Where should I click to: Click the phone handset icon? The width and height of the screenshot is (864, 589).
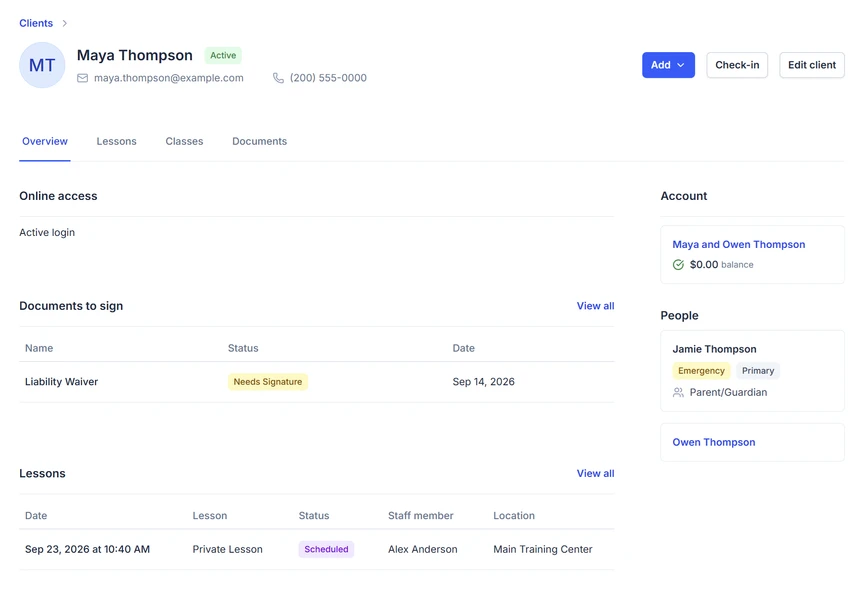[x=278, y=78]
